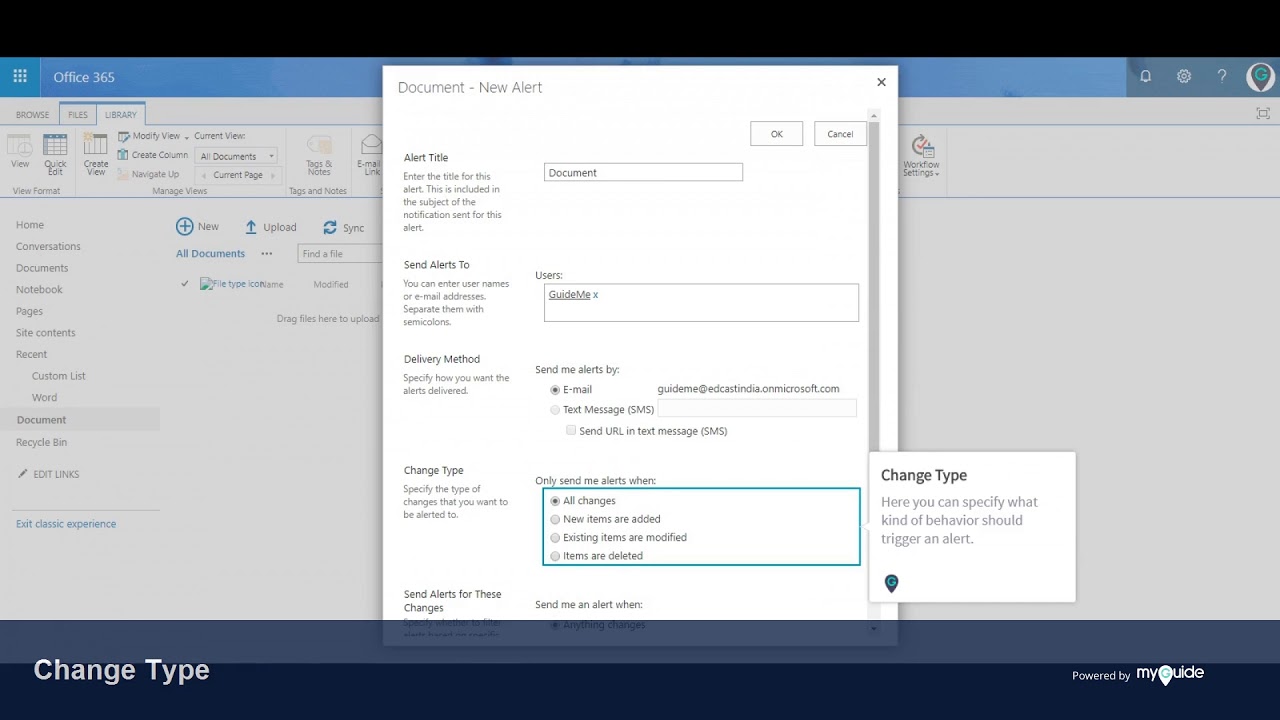Open the Office 365 app launcher
Image resolution: width=1280 pixels, height=720 pixels.
tap(20, 77)
